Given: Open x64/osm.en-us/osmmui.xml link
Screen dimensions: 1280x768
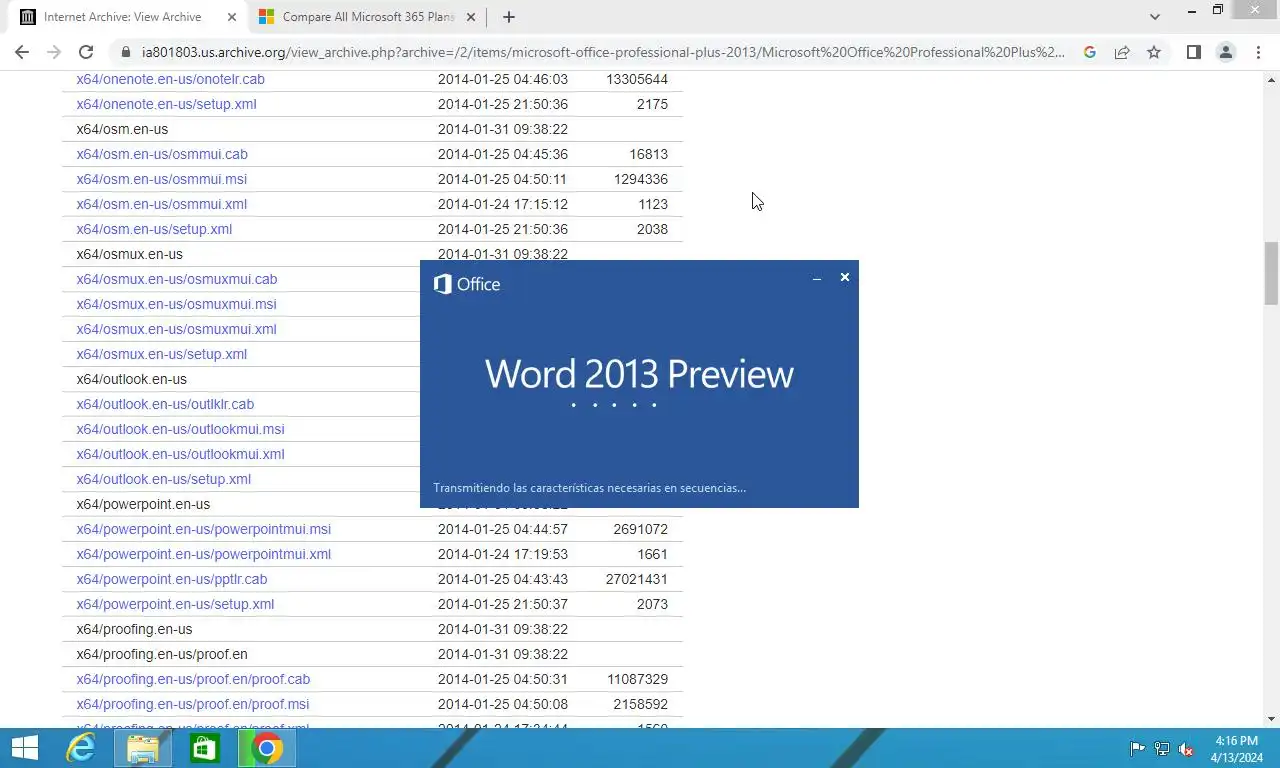Looking at the screenshot, I should coord(161,204).
